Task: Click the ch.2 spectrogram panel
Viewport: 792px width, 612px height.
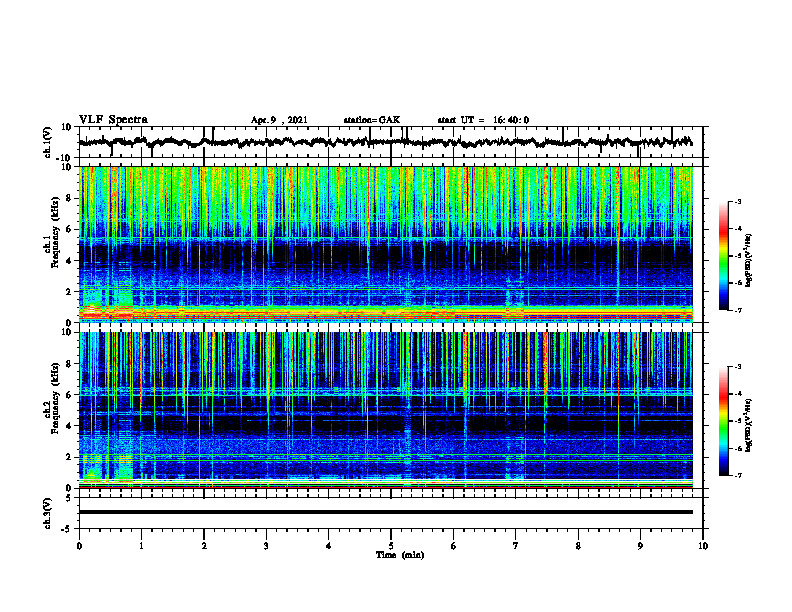Action: 385,410
